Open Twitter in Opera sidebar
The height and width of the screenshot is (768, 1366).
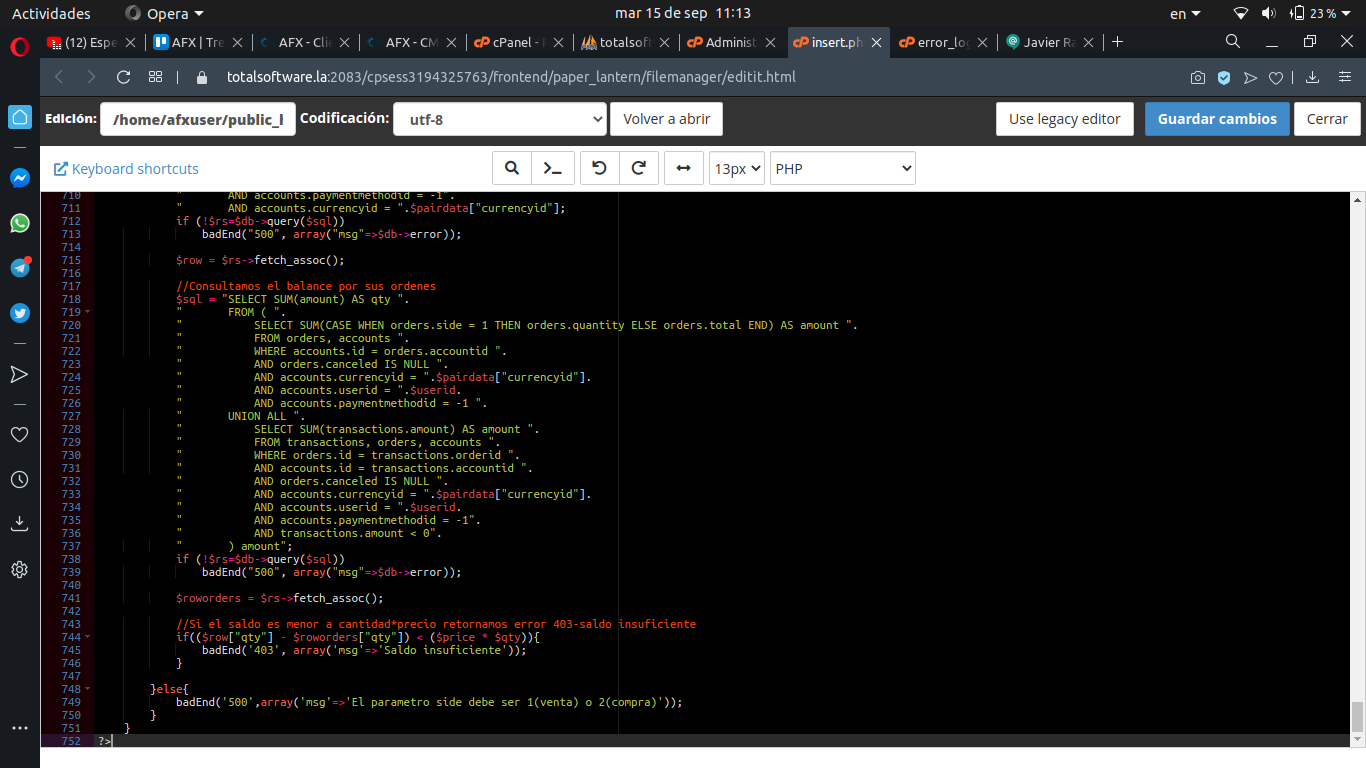pyautogui.click(x=20, y=313)
